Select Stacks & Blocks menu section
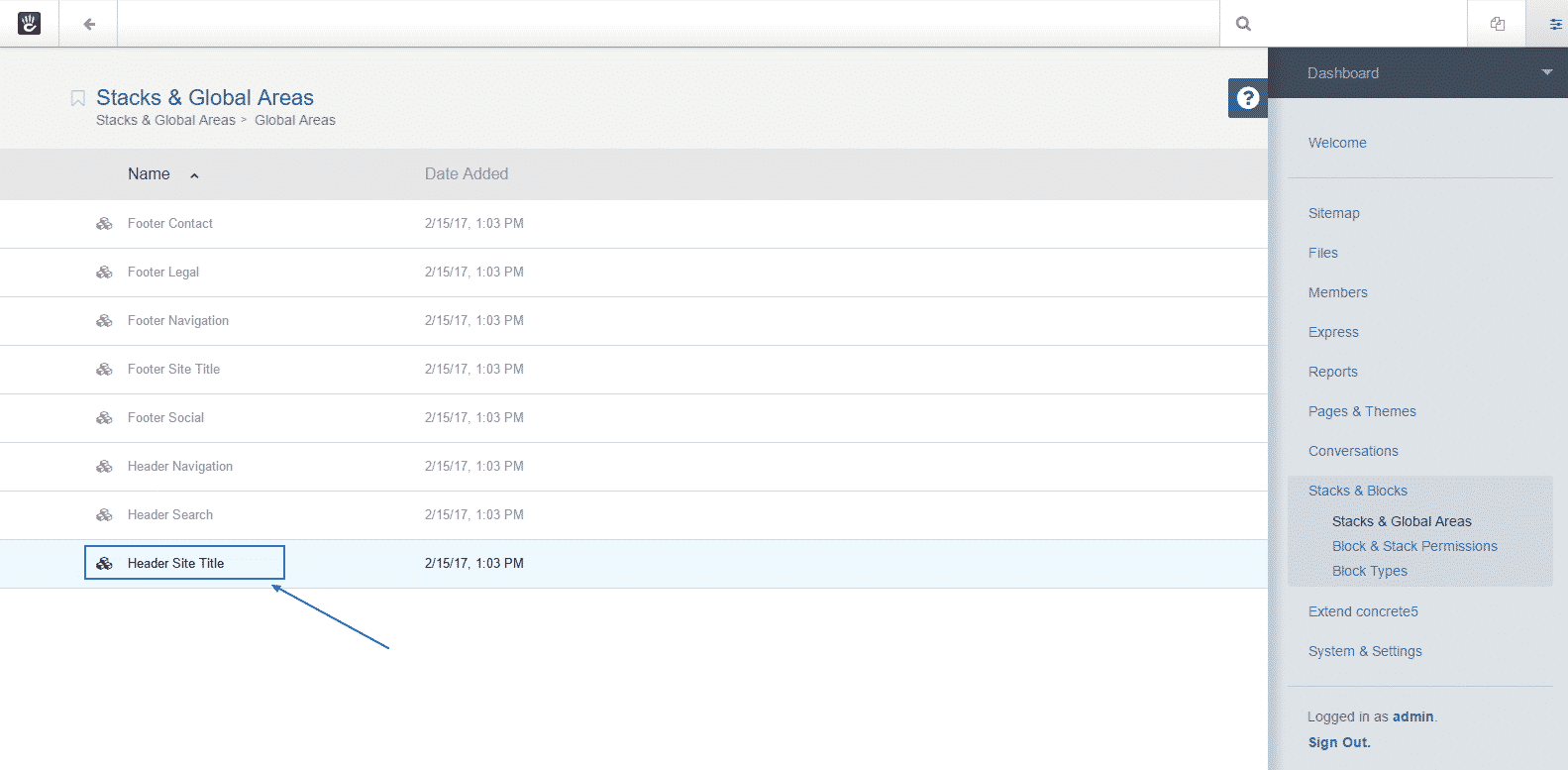 pos(1358,491)
